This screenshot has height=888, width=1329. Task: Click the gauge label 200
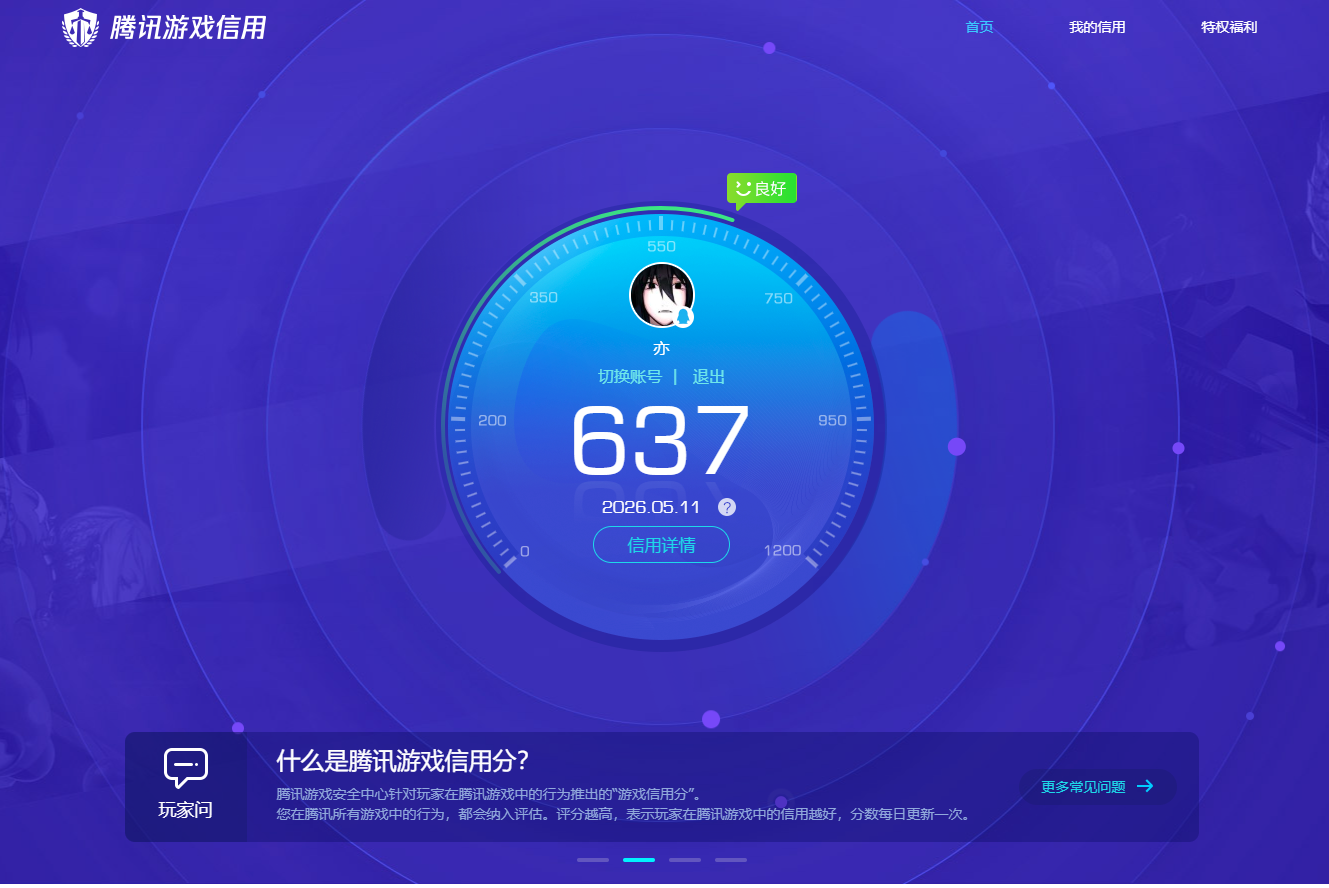pos(492,420)
